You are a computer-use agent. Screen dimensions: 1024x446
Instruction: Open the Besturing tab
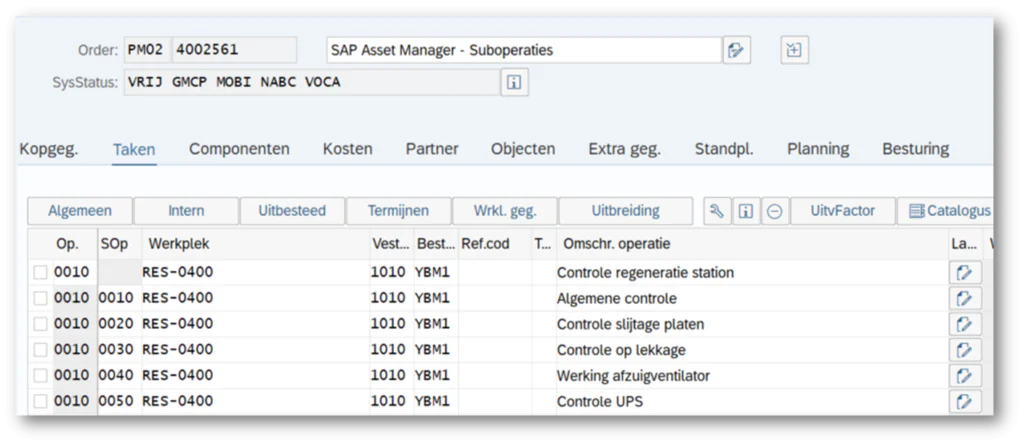[x=916, y=150]
